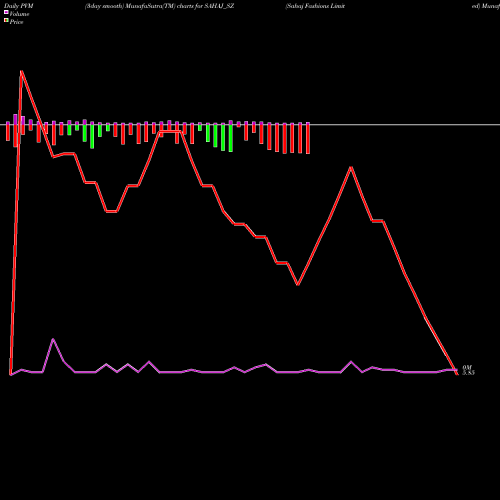This screenshot has width=500, height=500.
Task: Click the Sahaj Fashions Limit title text
Action: click(x=315, y=6)
